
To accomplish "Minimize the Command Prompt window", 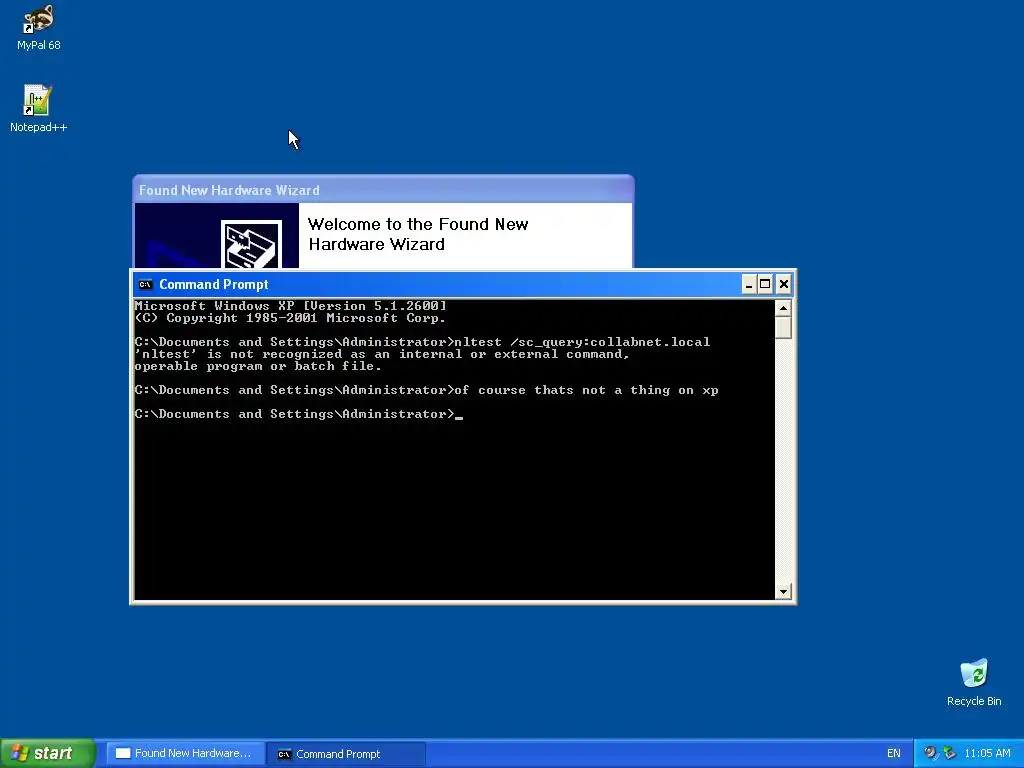I will 749,284.
